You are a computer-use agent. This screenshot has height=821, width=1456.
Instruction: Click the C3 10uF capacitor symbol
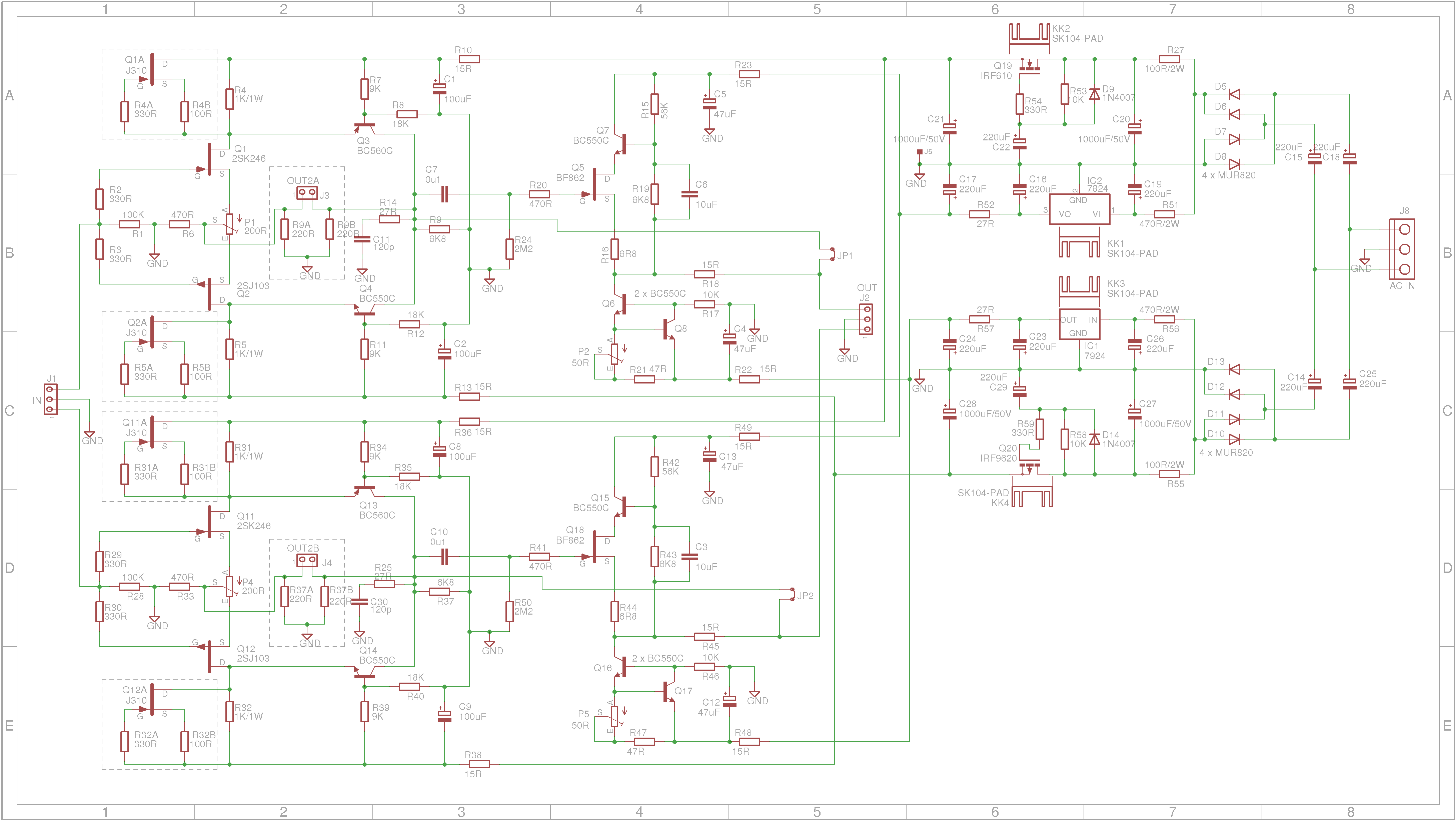click(689, 556)
